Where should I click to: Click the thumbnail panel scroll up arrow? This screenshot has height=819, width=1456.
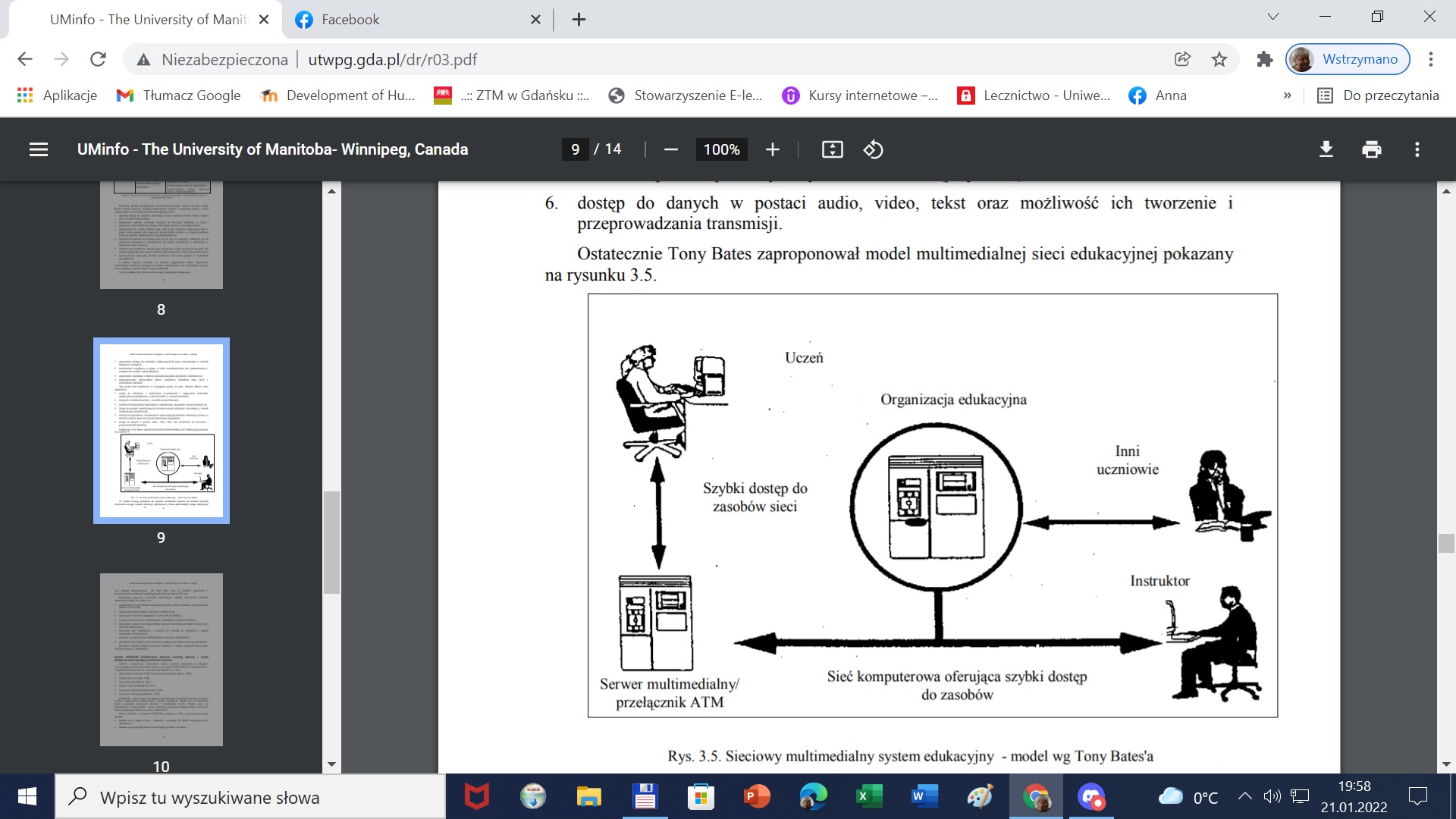[331, 191]
